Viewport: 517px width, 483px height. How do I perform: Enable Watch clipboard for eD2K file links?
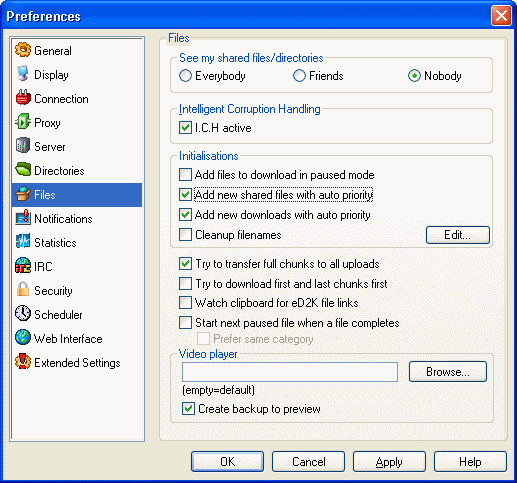[x=185, y=303]
